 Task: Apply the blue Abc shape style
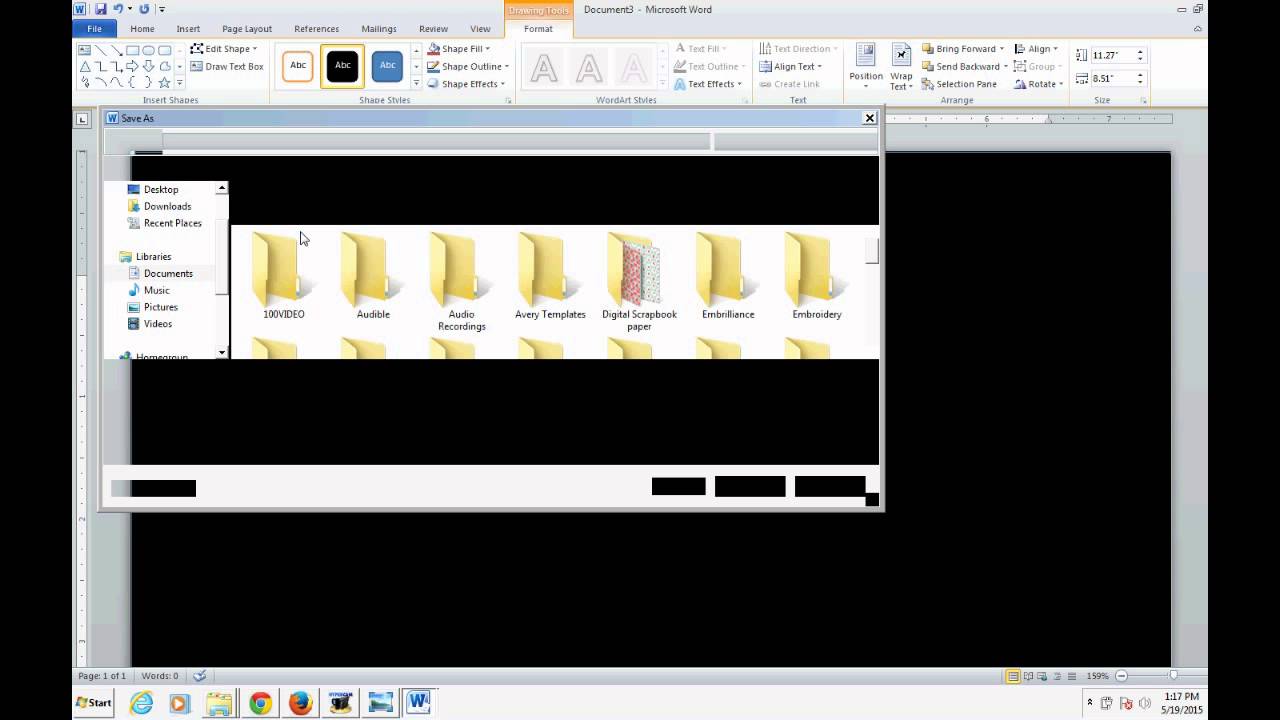coord(387,66)
